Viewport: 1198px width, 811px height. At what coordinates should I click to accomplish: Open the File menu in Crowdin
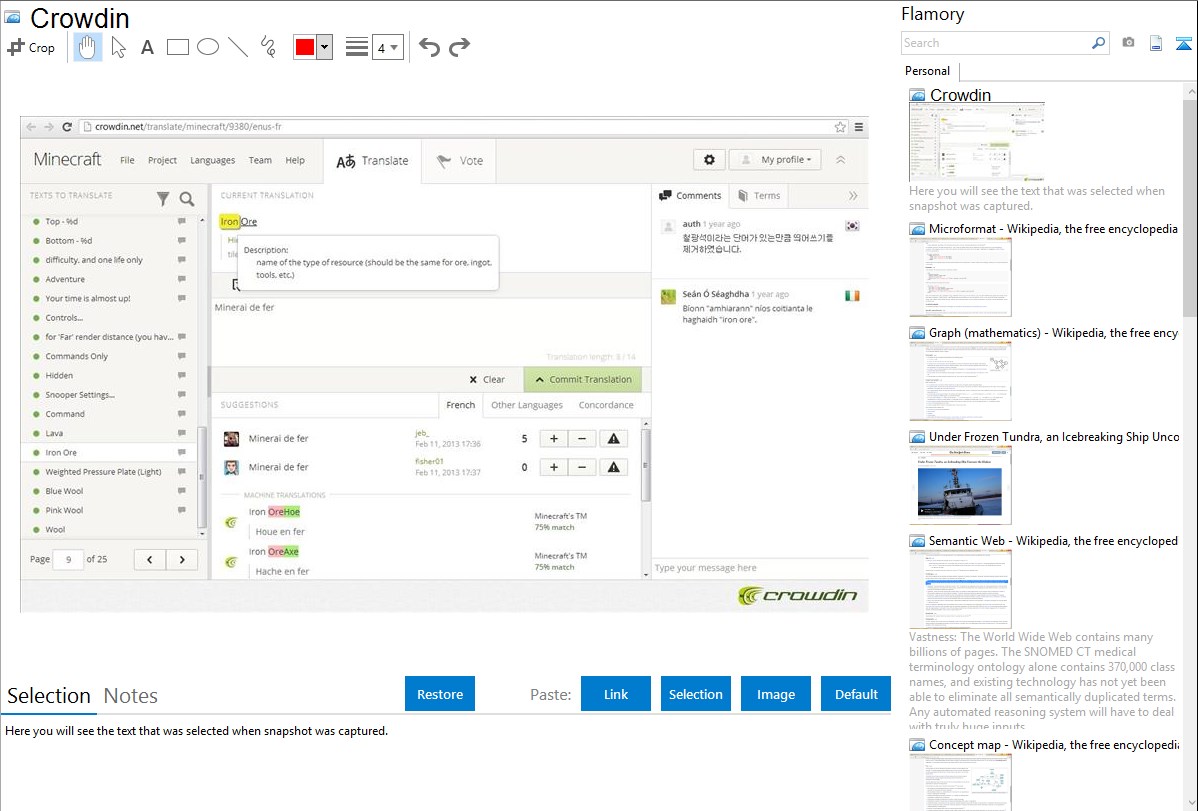click(x=127, y=161)
